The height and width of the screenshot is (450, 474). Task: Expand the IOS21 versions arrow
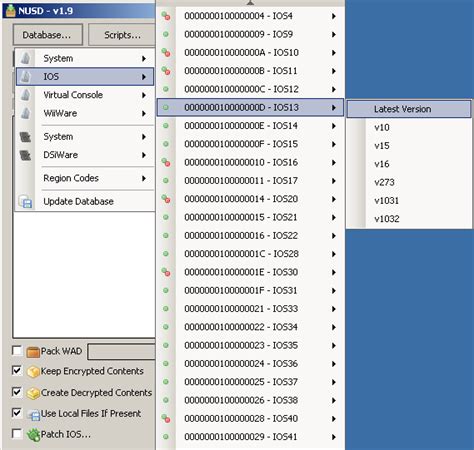[333, 218]
